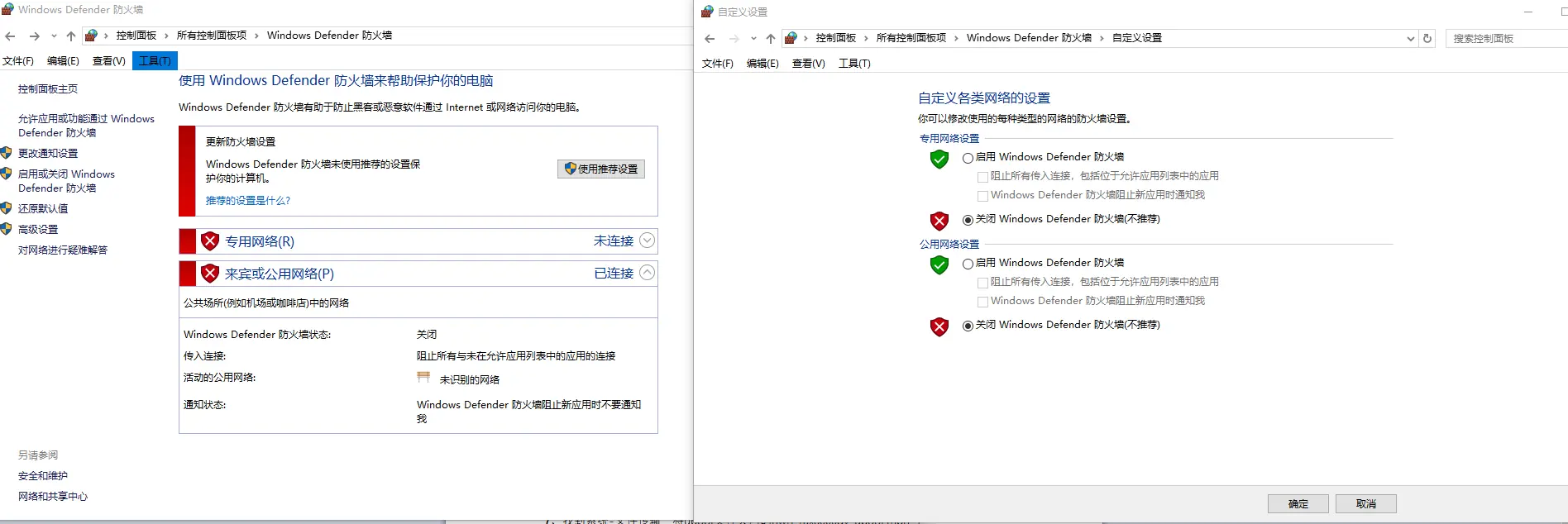The image size is (1568, 524).
Task: Check 阻止新应用时通知我 under 专用网络设置
Action: [982, 196]
